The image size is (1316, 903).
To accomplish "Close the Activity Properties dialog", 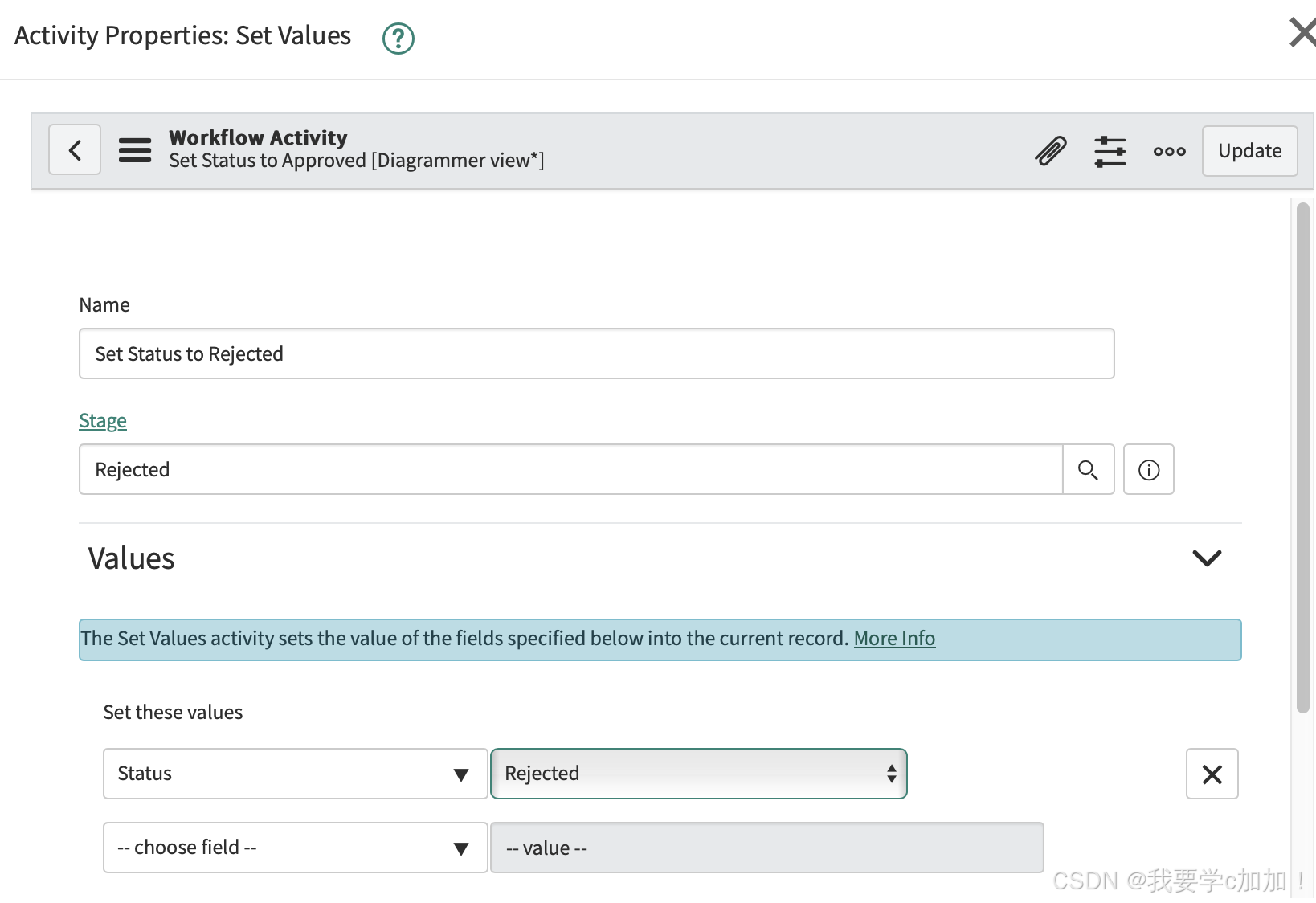I will [1302, 34].
